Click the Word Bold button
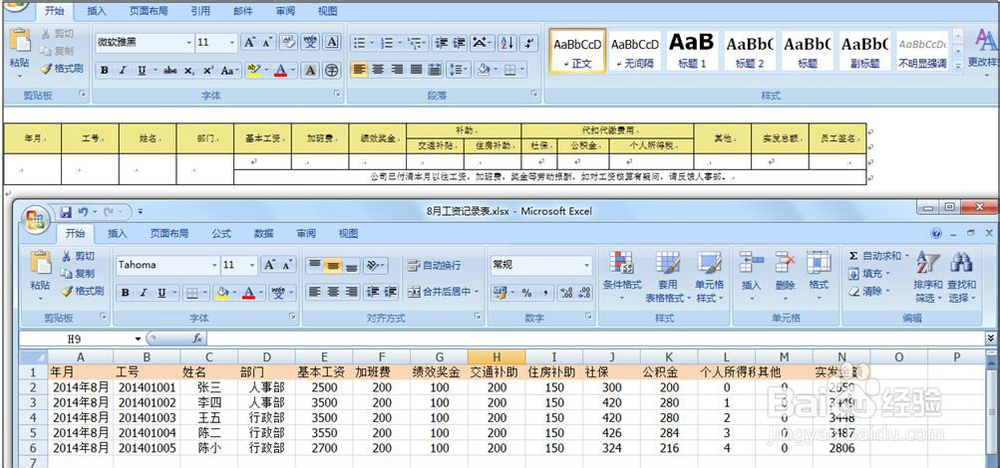The width and height of the screenshot is (1000, 468). pos(105,70)
